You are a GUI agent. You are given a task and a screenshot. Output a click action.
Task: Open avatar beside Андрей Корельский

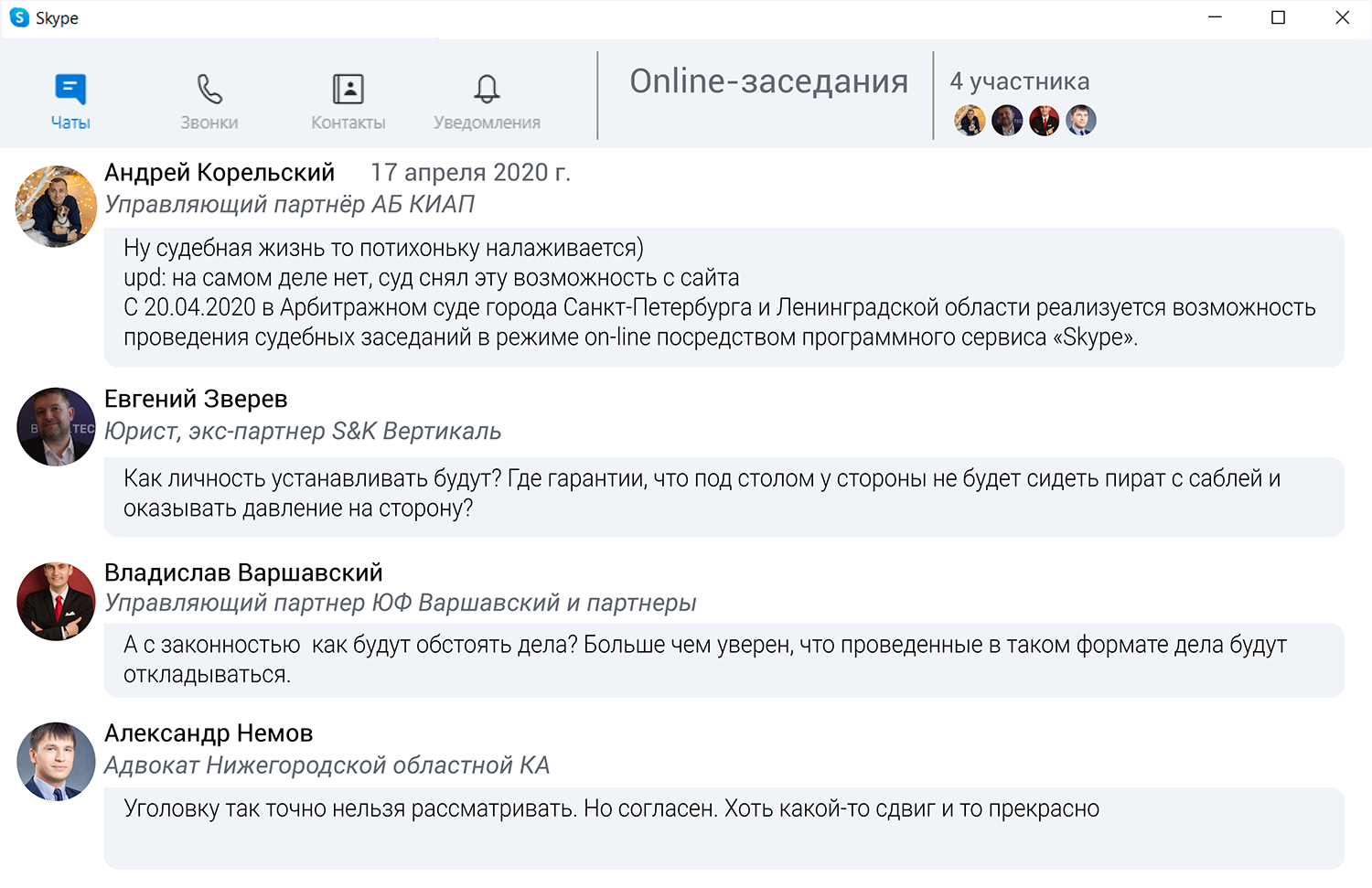(x=56, y=207)
